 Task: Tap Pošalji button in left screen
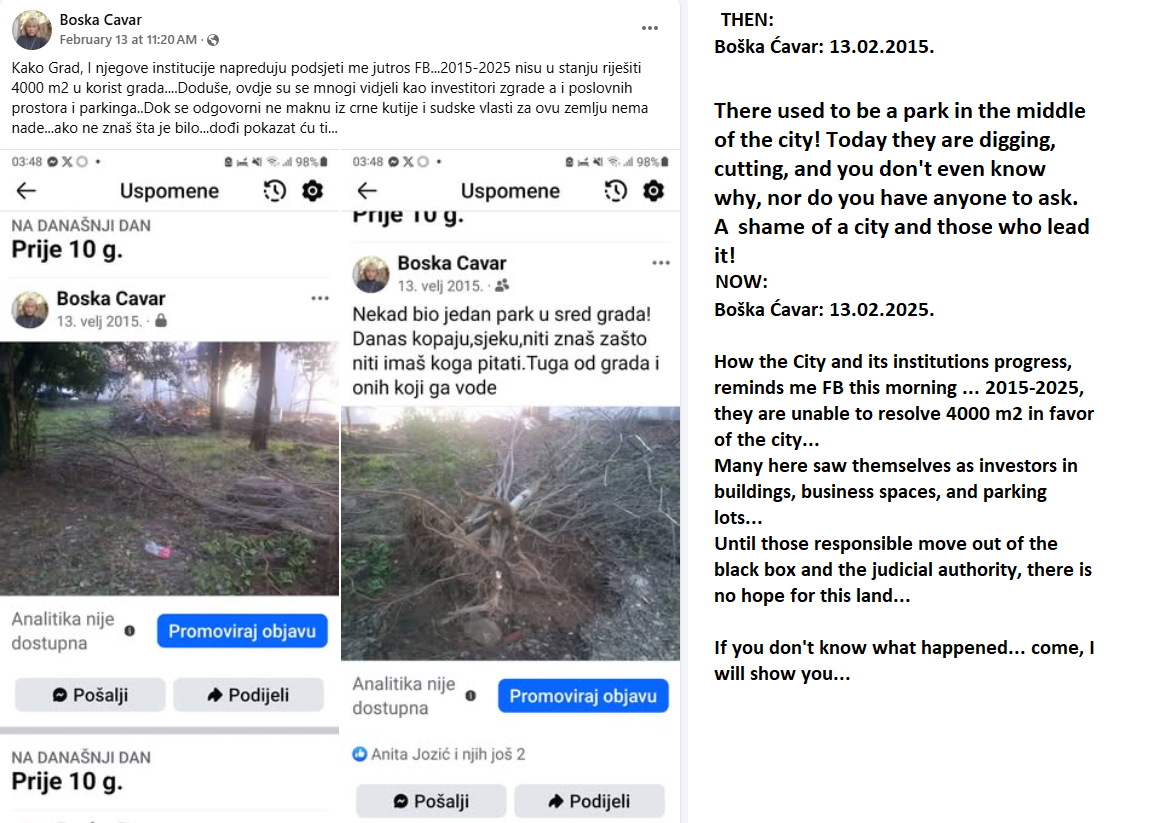(90, 695)
